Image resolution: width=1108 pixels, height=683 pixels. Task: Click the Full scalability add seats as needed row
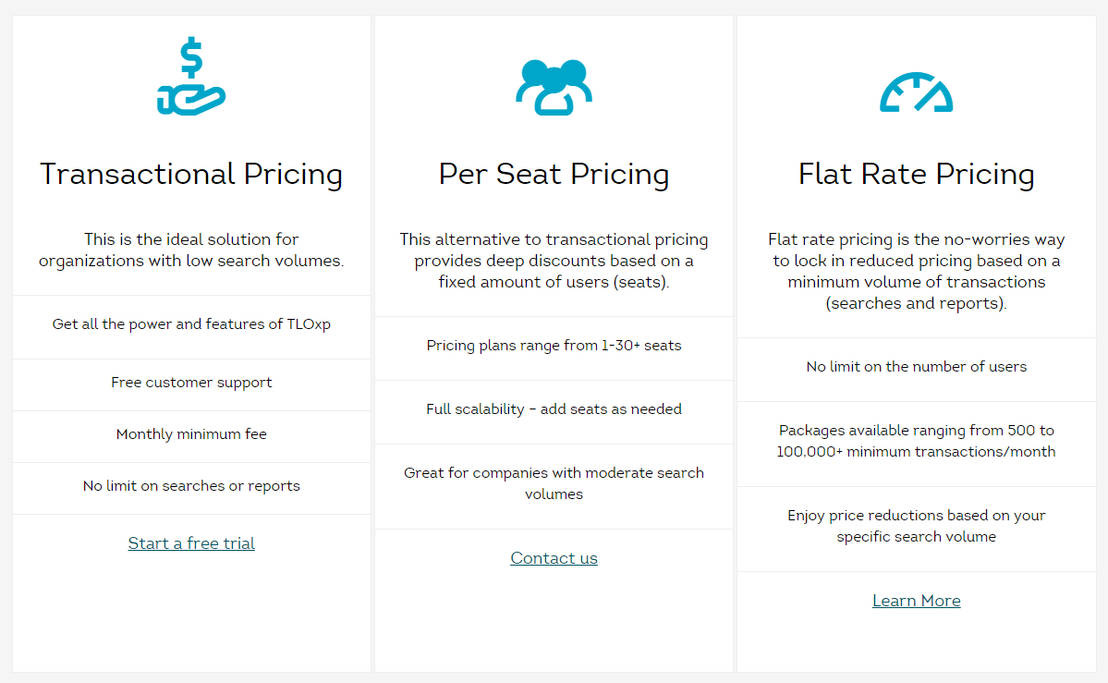click(x=554, y=409)
